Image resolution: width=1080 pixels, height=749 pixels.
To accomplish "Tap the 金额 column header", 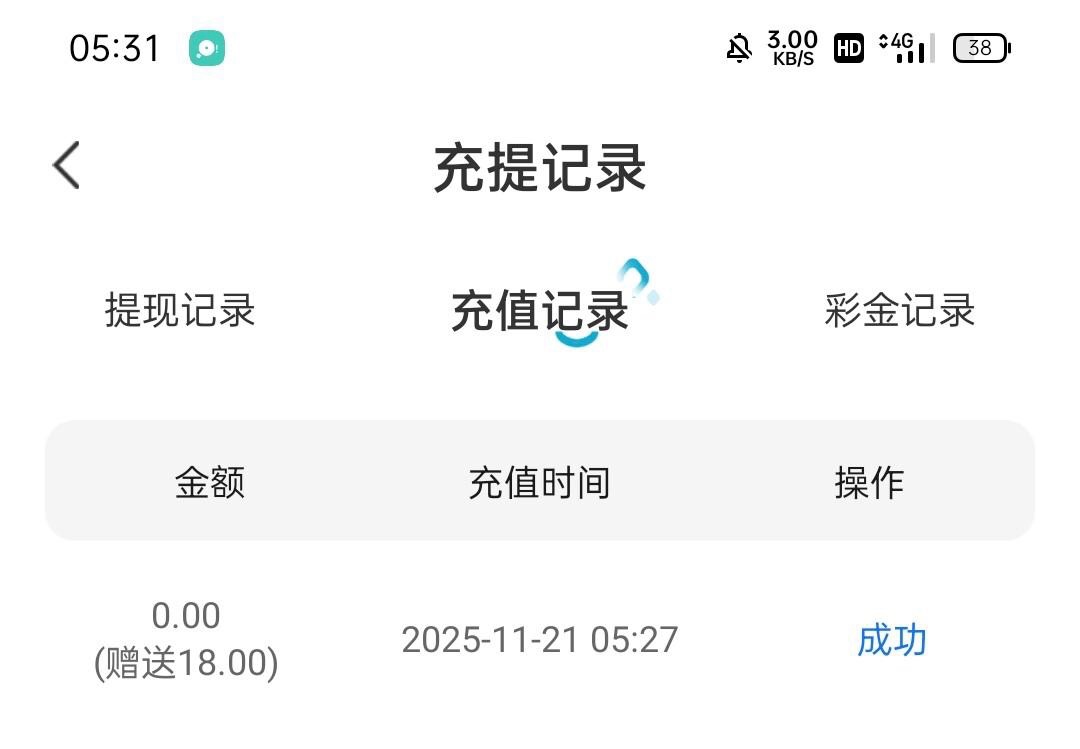I will 210,483.
